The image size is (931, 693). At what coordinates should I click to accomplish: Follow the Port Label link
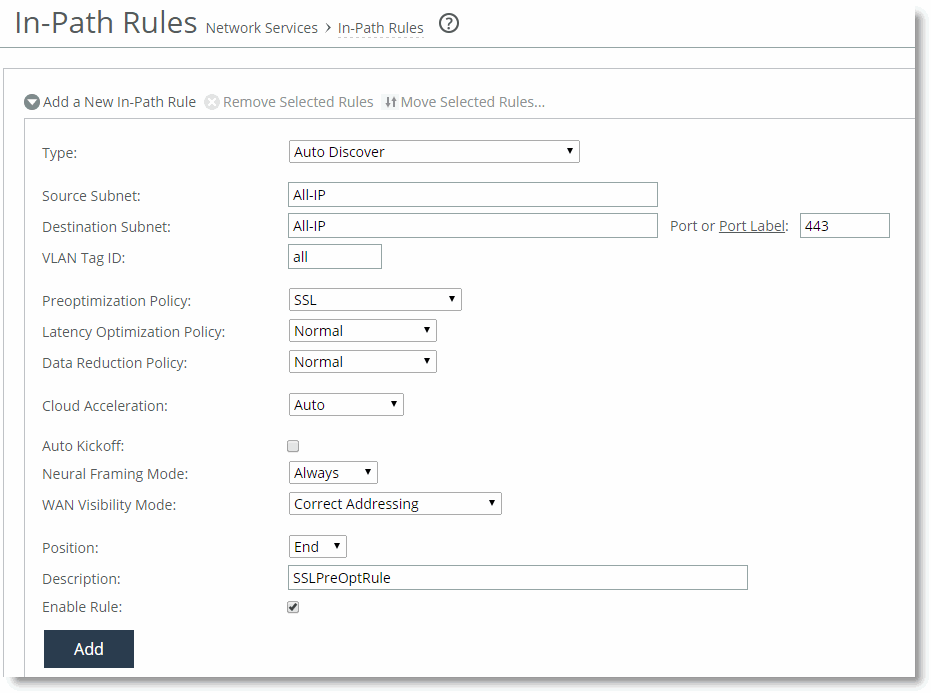(752, 226)
